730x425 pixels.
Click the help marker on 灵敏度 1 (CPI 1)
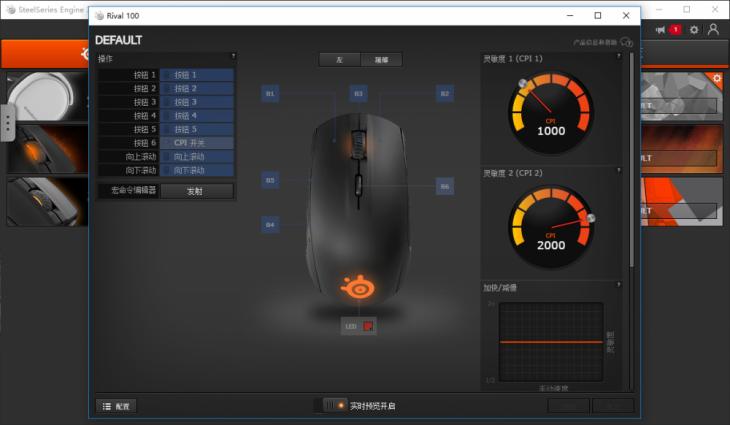619,56
